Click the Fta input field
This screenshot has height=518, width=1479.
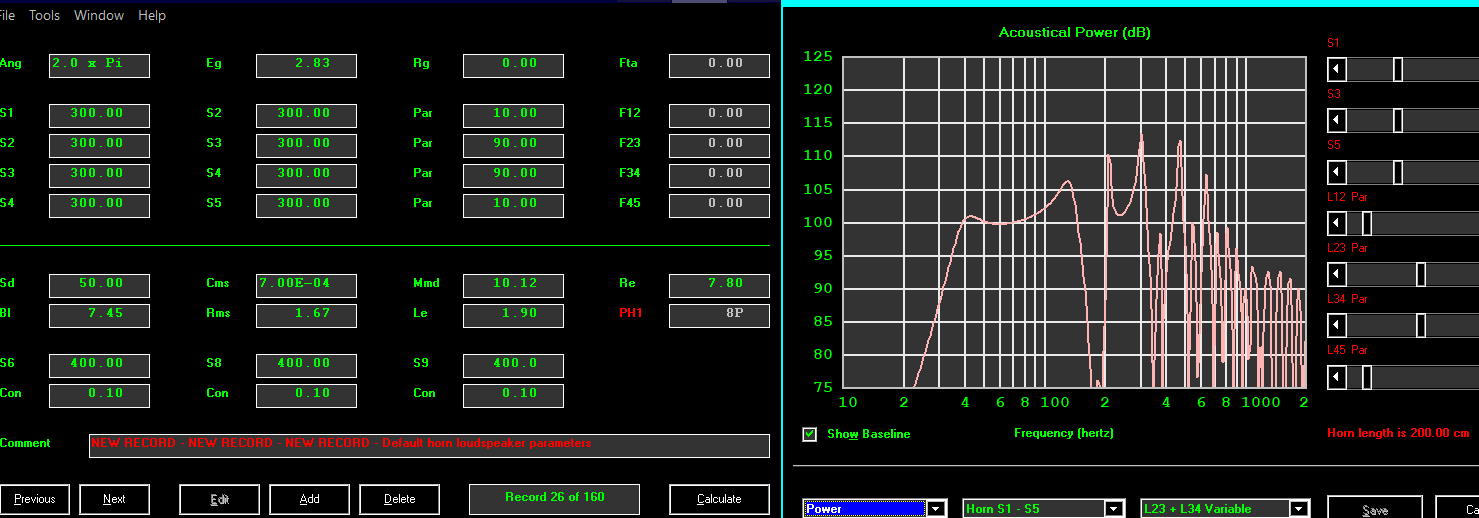point(719,66)
